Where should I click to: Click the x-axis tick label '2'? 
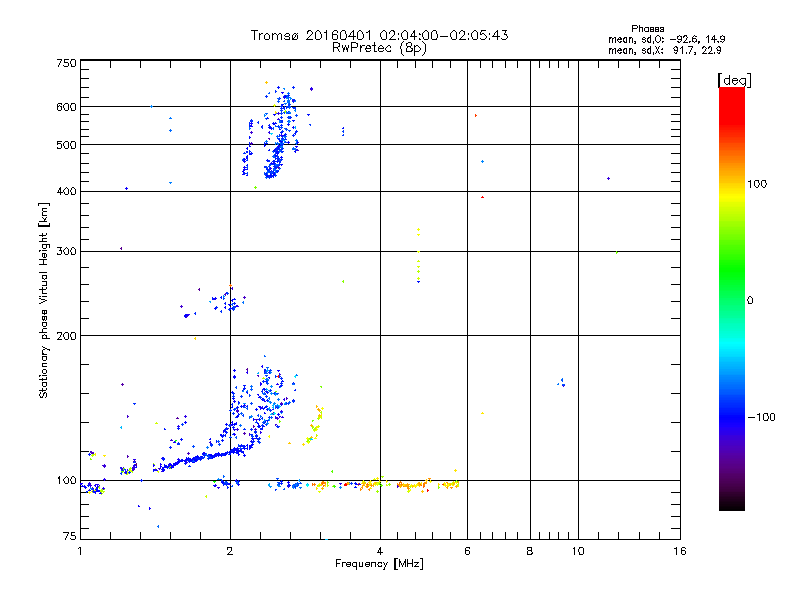click(230, 551)
